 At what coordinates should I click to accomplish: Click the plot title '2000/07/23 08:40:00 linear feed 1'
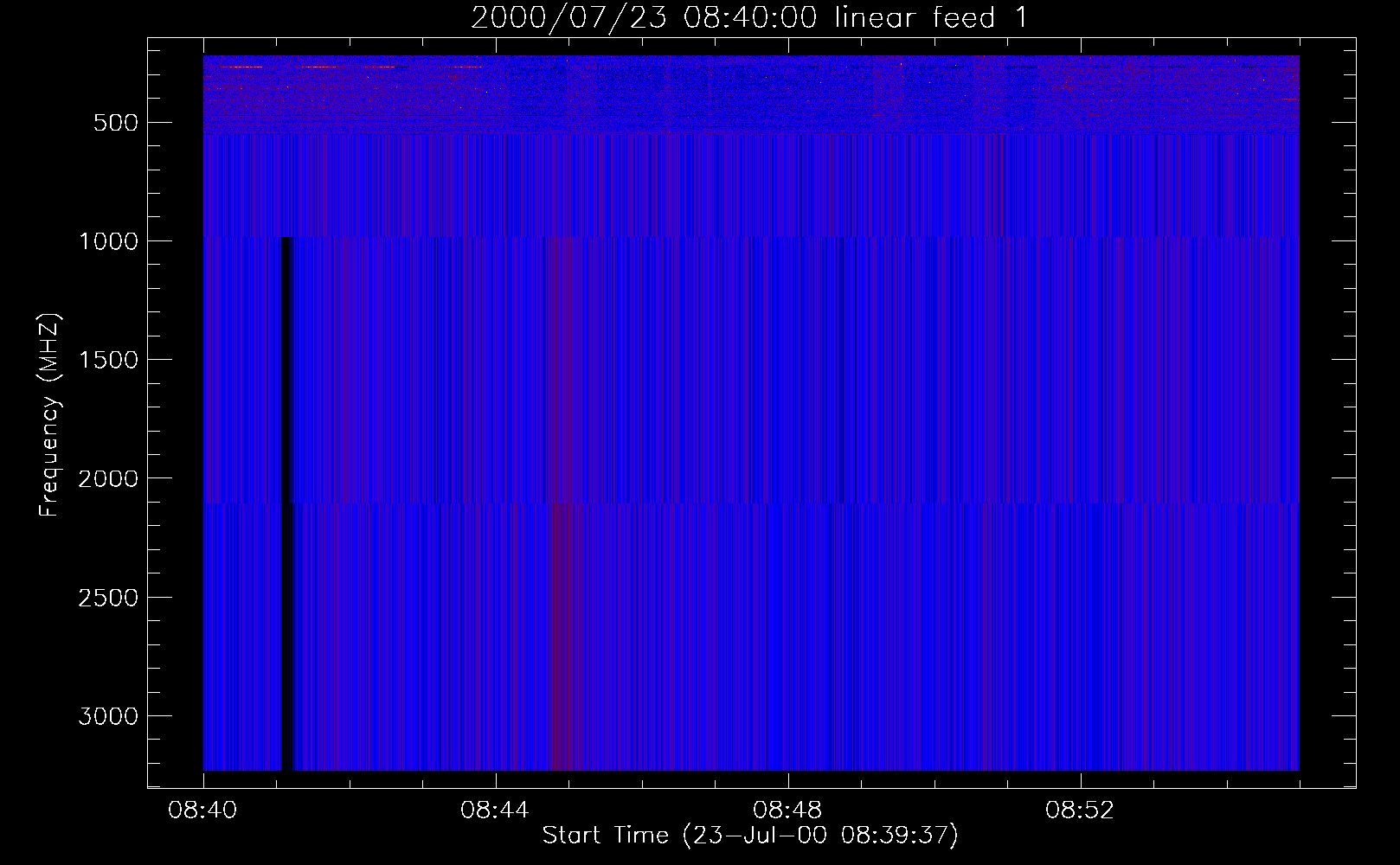pyautogui.click(x=749, y=17)
